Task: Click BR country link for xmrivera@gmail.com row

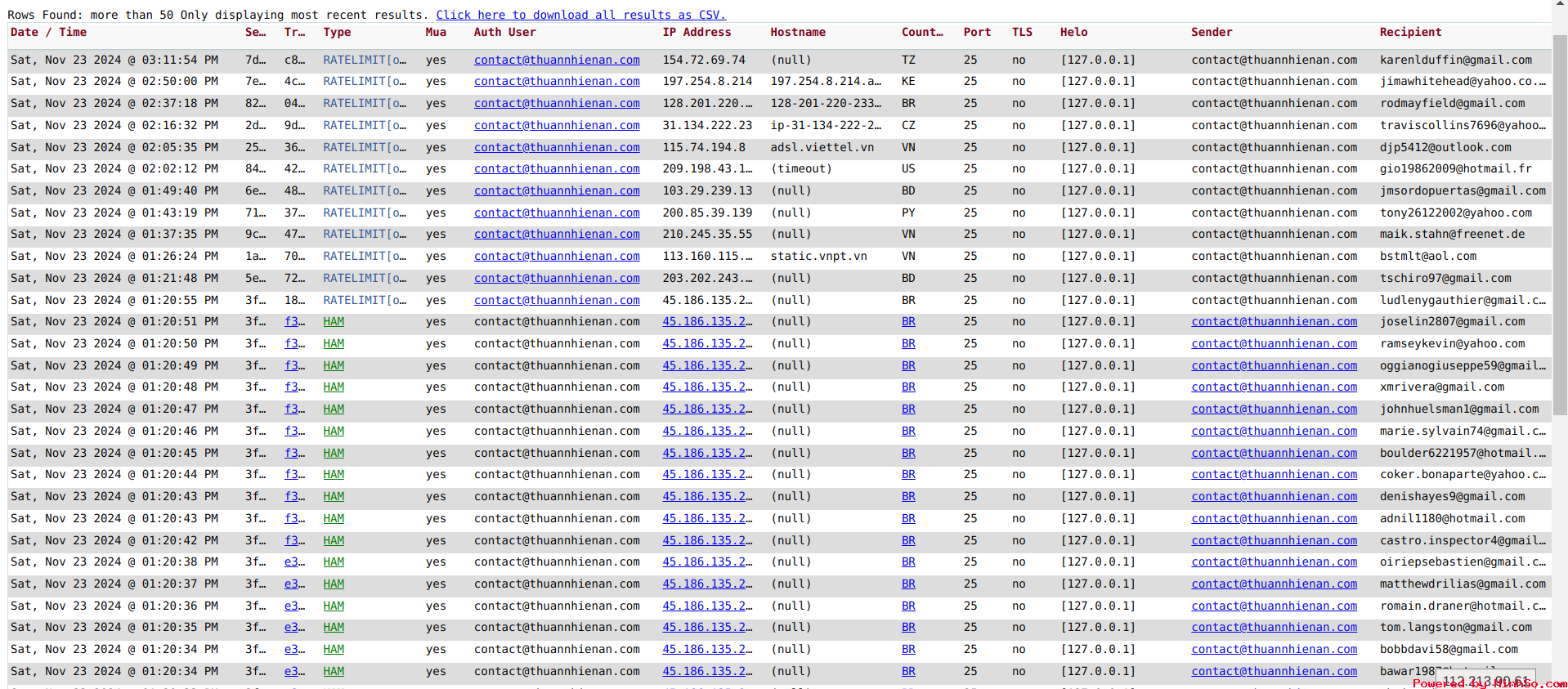Action: point(908,387)
